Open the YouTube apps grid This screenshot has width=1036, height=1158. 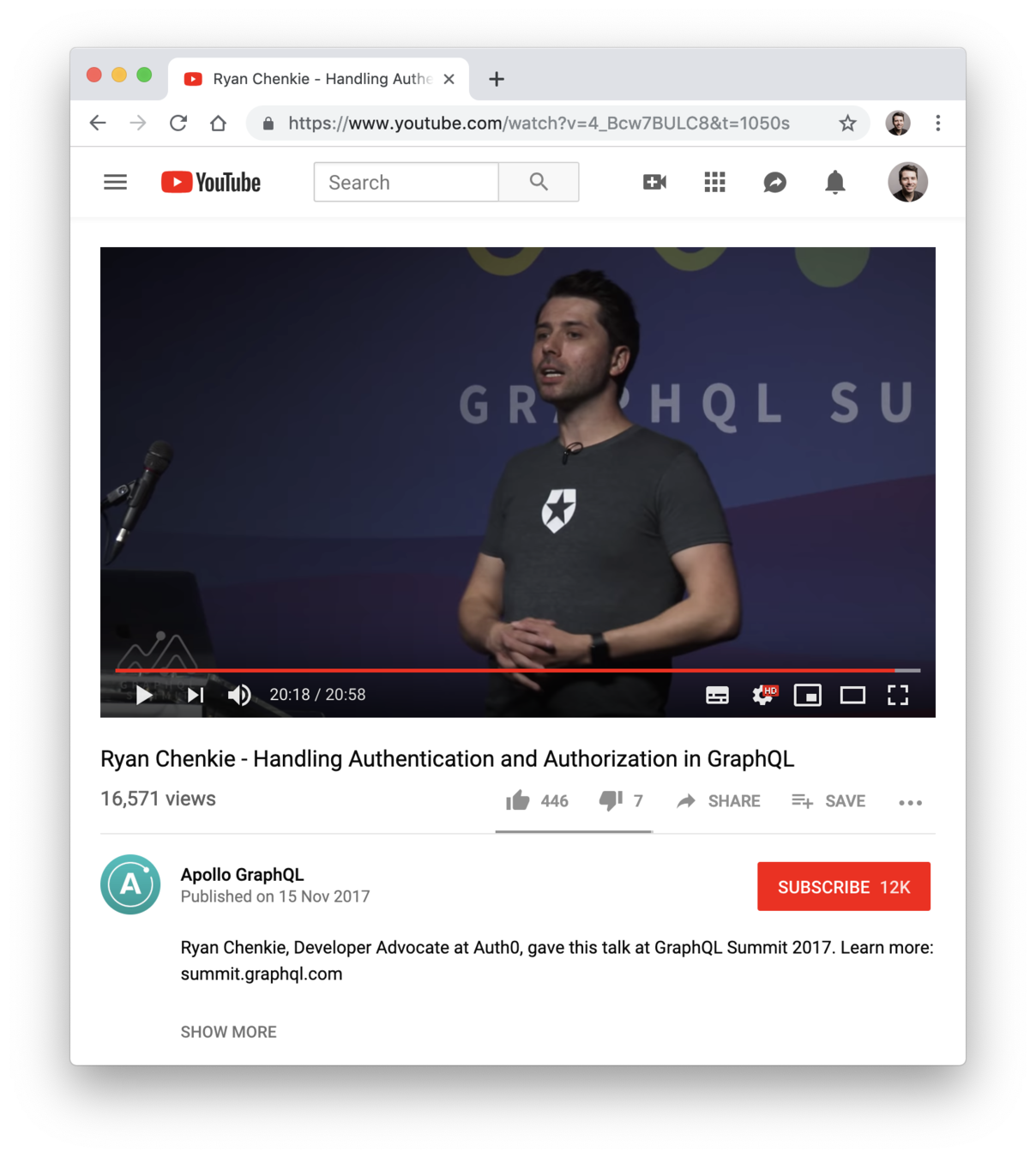[x=714, y=182]
